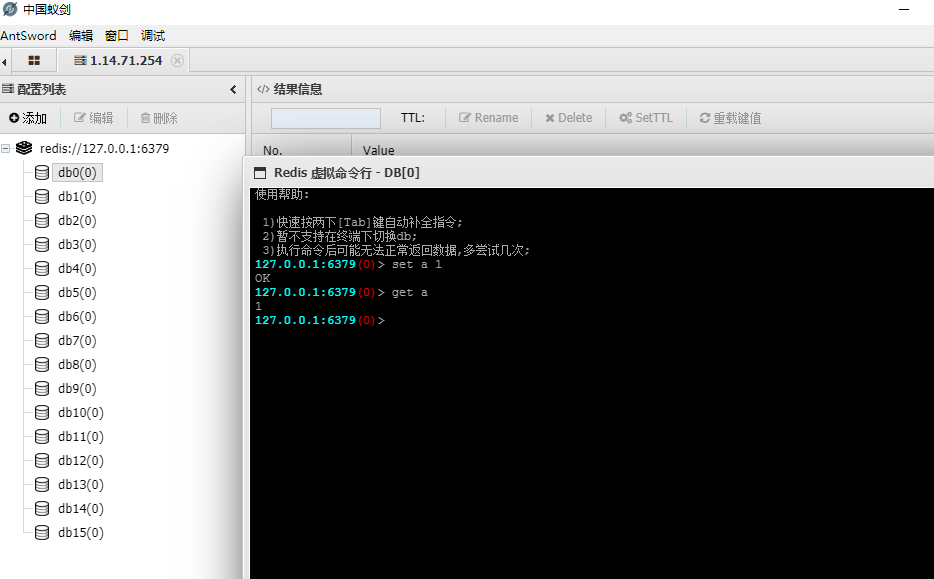Click the Delete key button
Image resolution: width=934 pixels, height=579 pixels.
569,118
